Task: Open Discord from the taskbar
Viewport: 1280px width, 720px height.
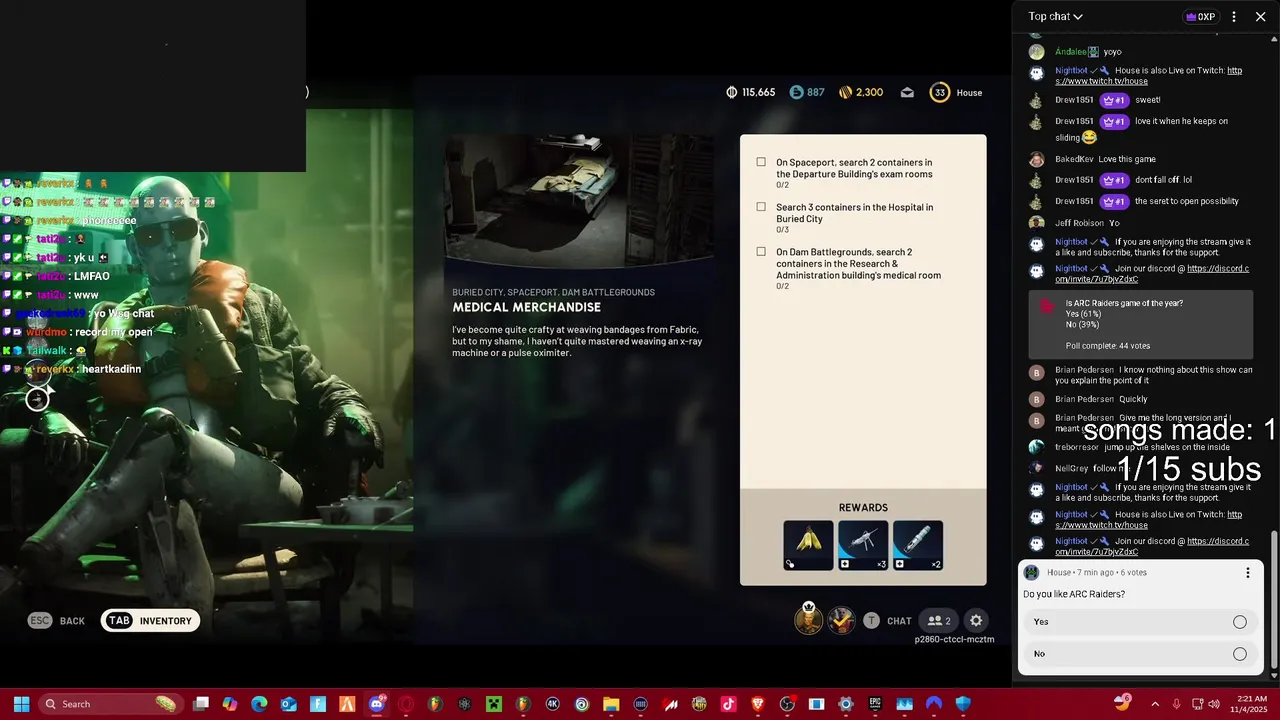Action: click(376, 704)
